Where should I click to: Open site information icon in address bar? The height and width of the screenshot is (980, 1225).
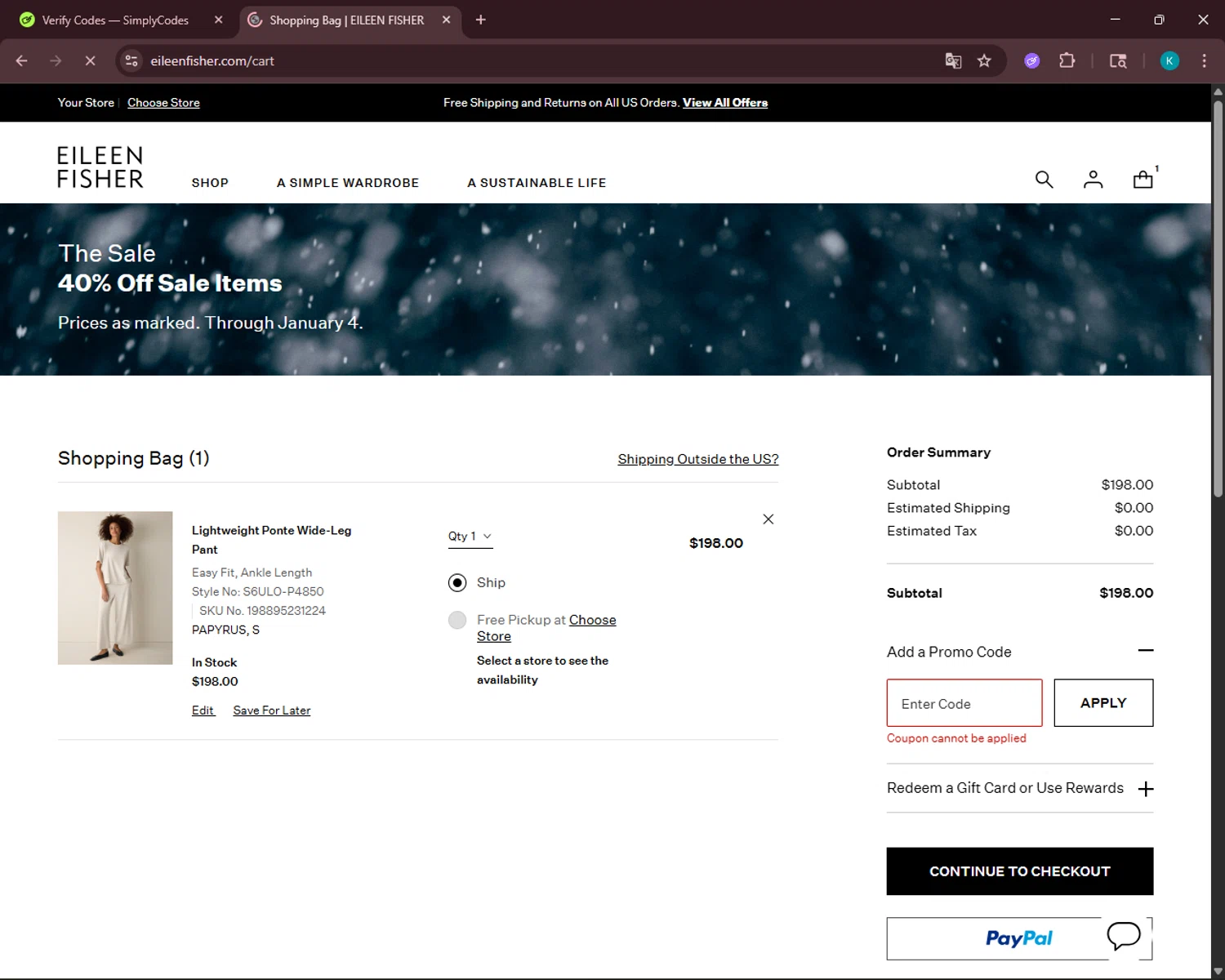point(131,60)
